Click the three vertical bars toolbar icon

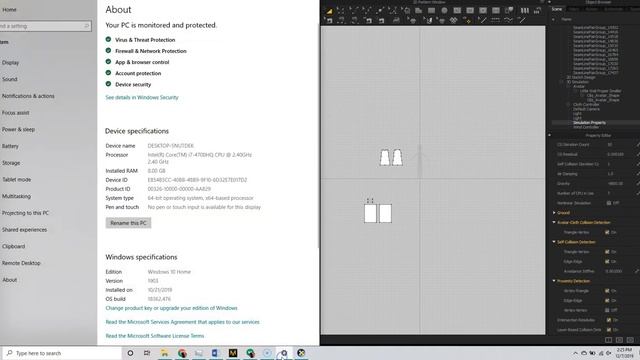(524, 11)
